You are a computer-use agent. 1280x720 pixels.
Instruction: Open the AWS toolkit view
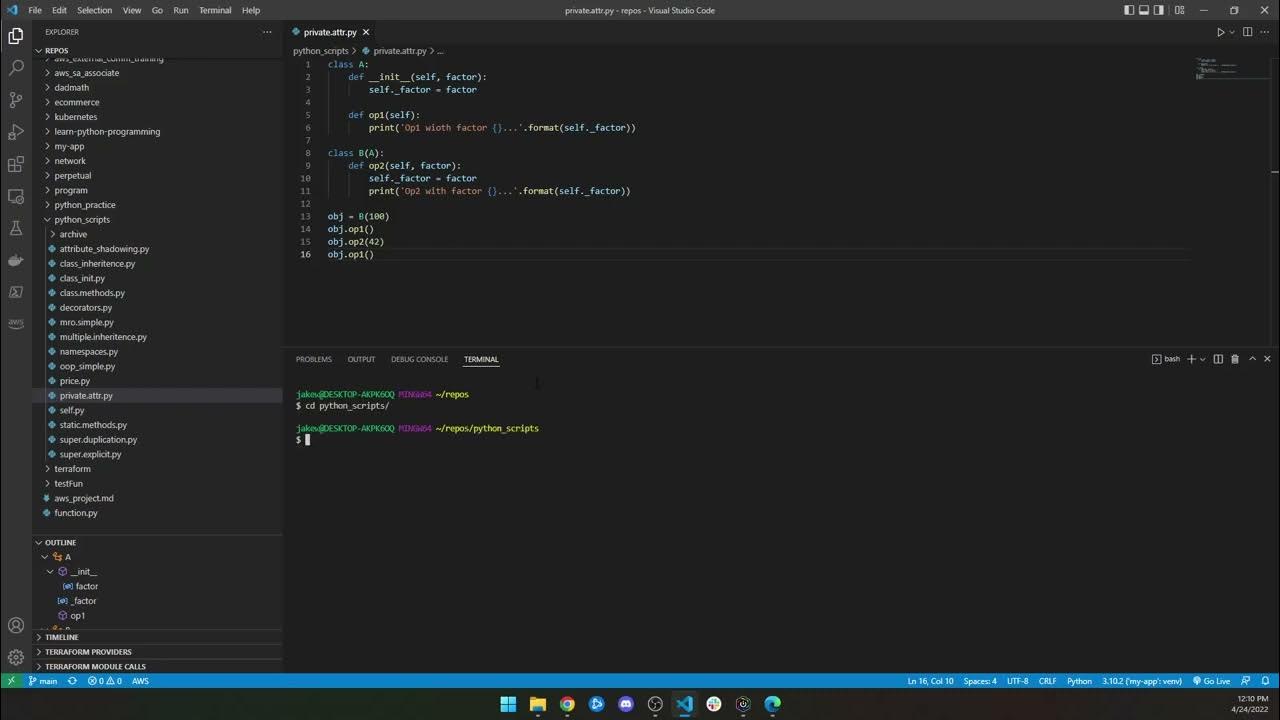click(16, 324)
